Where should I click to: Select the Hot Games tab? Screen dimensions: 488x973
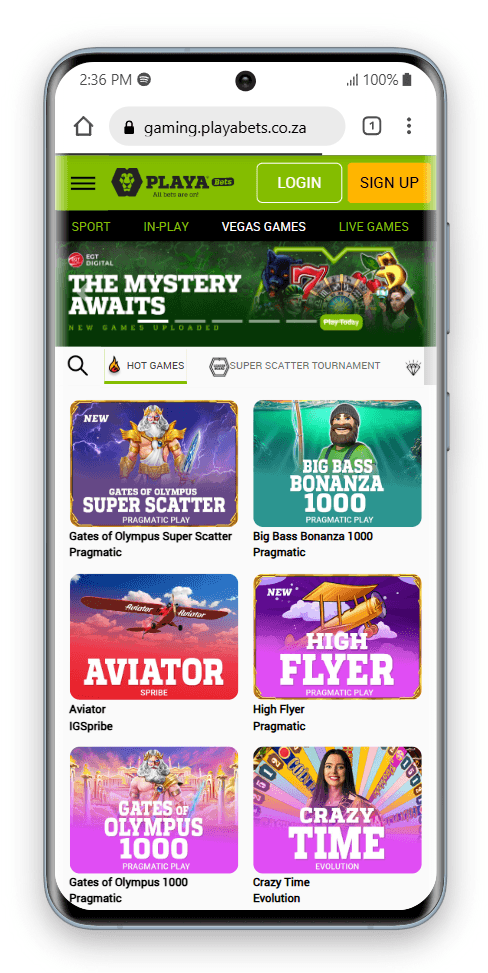pos(145,366)
